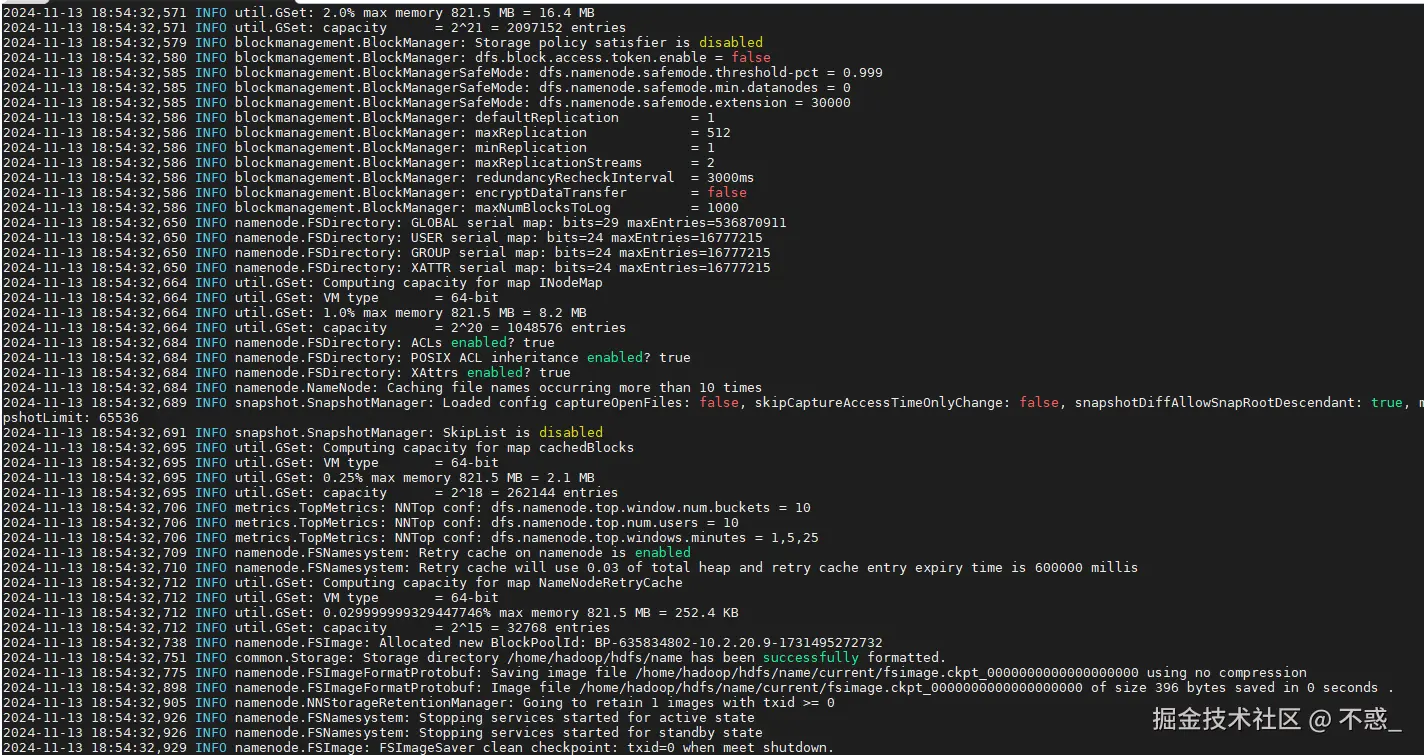Click "Caching file names occurring more than 10 times"
The image size is (1424, 755).
coord(382,388)
